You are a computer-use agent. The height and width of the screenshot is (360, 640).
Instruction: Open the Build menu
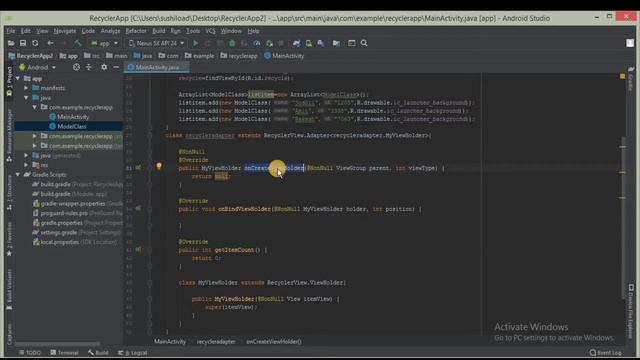pyautogui.click(x=159, y=31)
